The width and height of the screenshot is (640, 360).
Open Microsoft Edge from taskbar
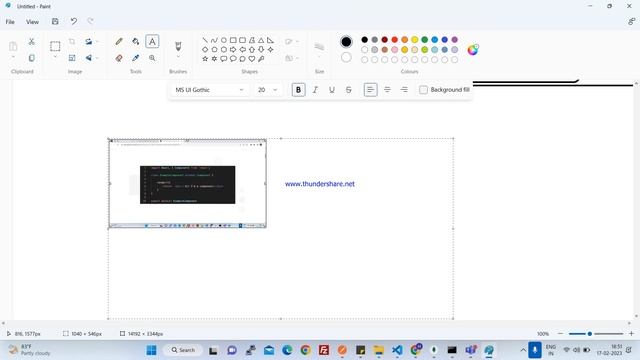coord(287,350)
